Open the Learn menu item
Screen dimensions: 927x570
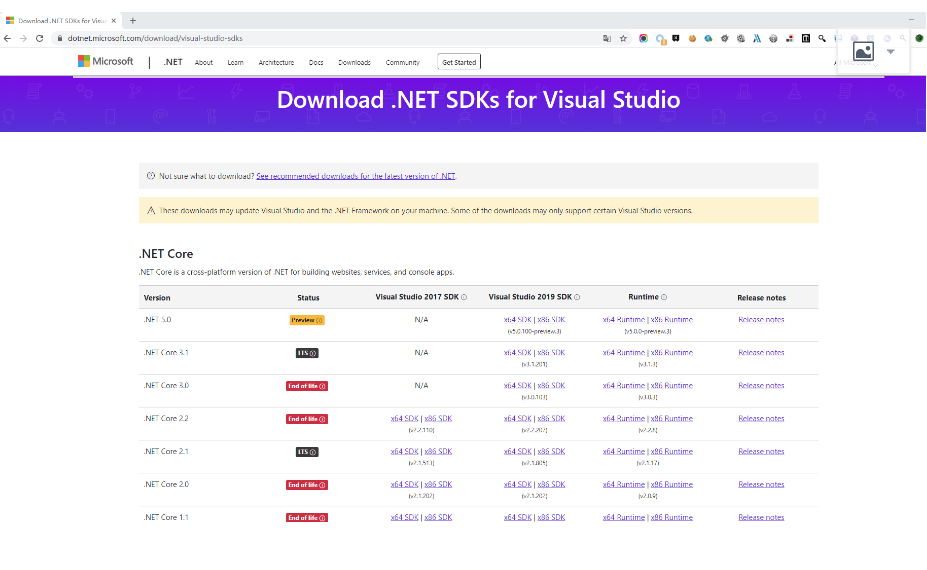235,63
